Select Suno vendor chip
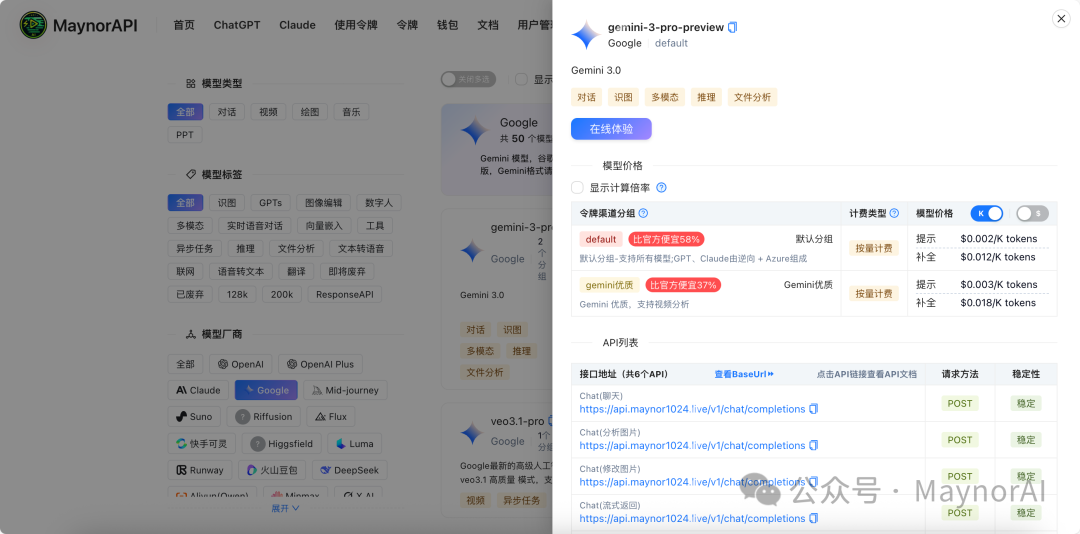 194,416
